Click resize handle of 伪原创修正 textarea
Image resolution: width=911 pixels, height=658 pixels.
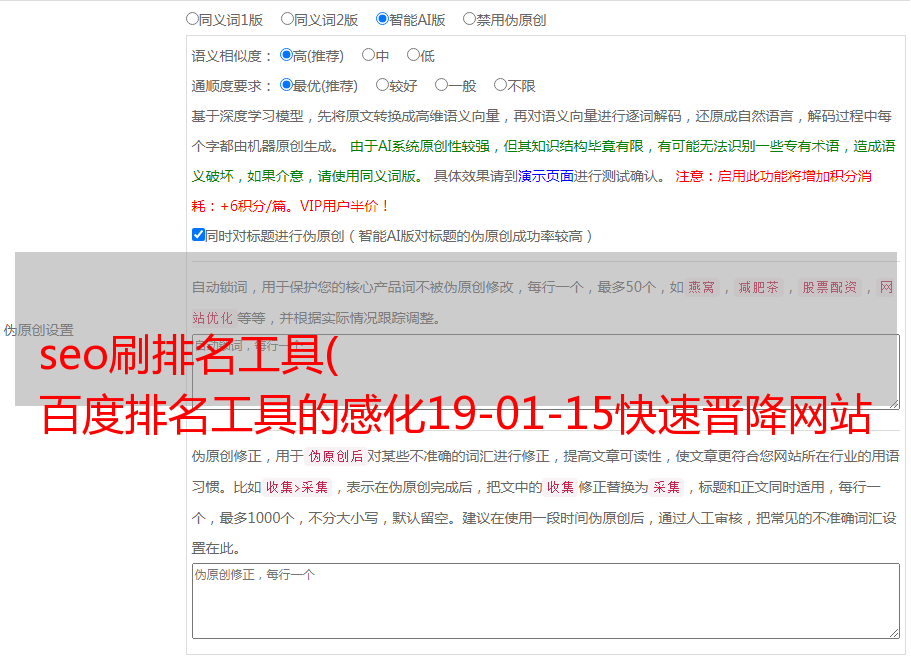tap(894, 634)
